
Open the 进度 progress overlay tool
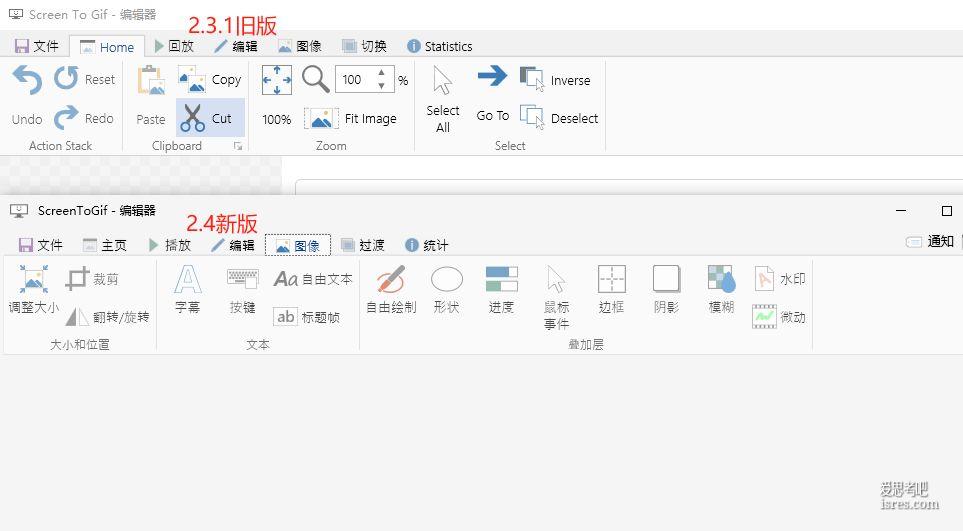pyautogui.click(x=501, y=289)
